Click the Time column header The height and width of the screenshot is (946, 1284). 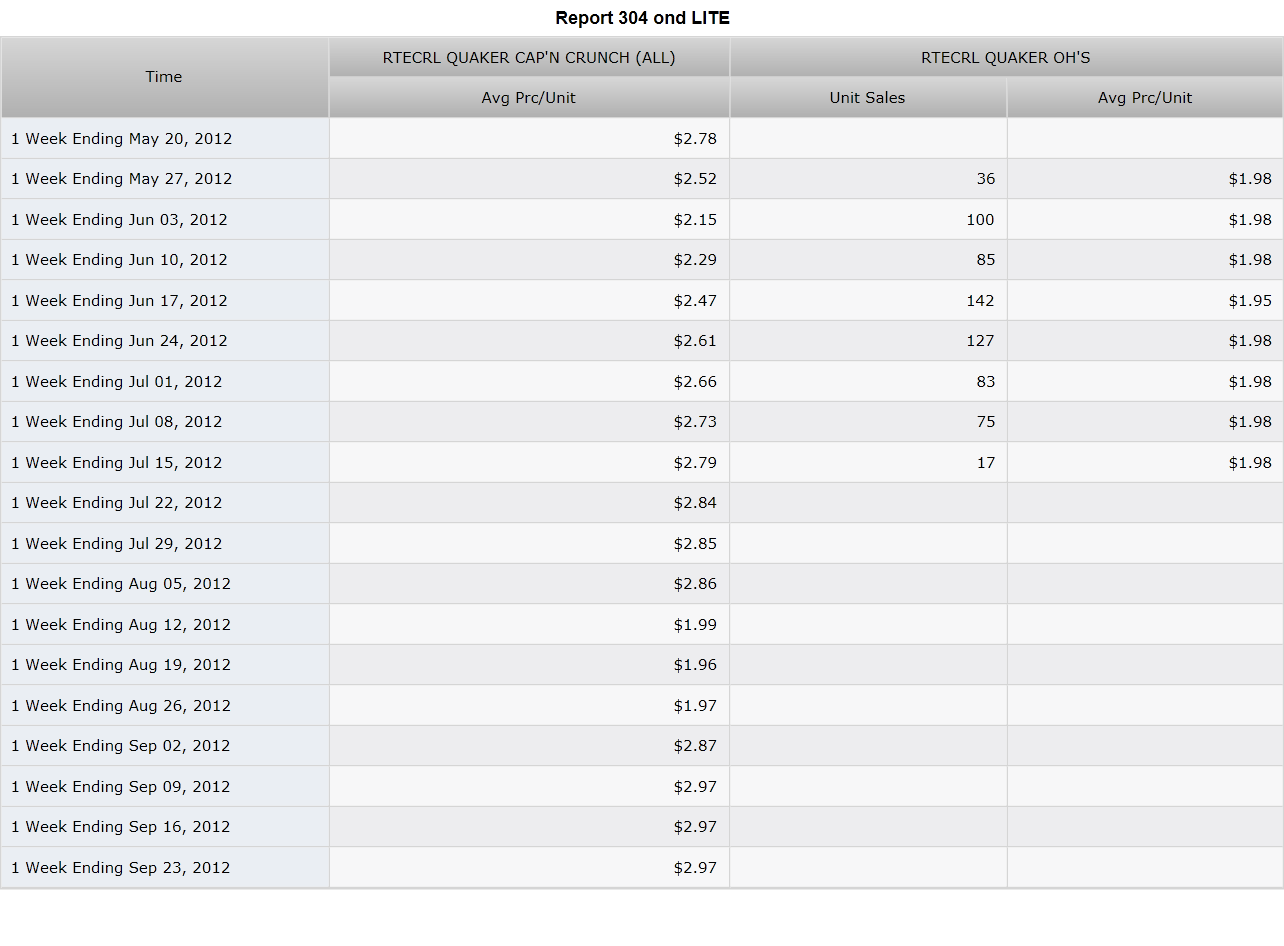[165, 77]
